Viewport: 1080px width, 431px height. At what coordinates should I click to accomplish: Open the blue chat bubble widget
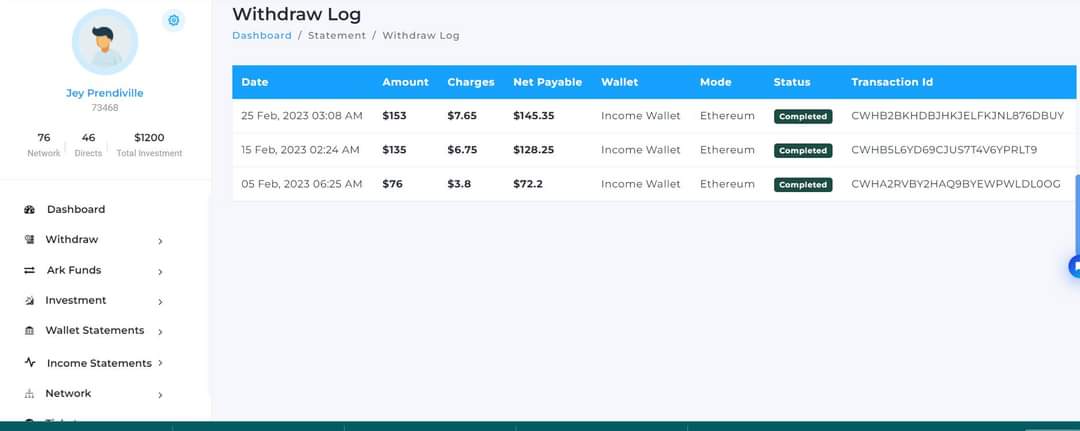click(x=1074, y=266)
